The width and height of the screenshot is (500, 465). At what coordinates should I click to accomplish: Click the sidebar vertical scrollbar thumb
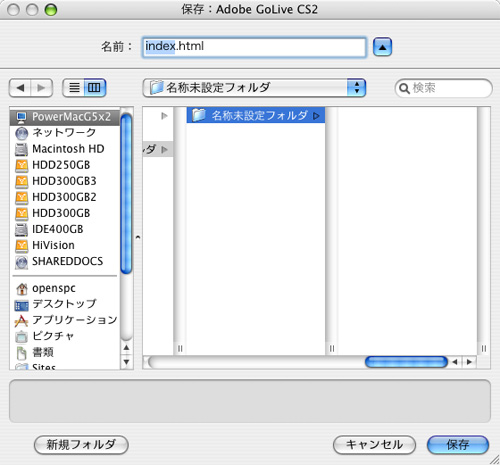126,194
